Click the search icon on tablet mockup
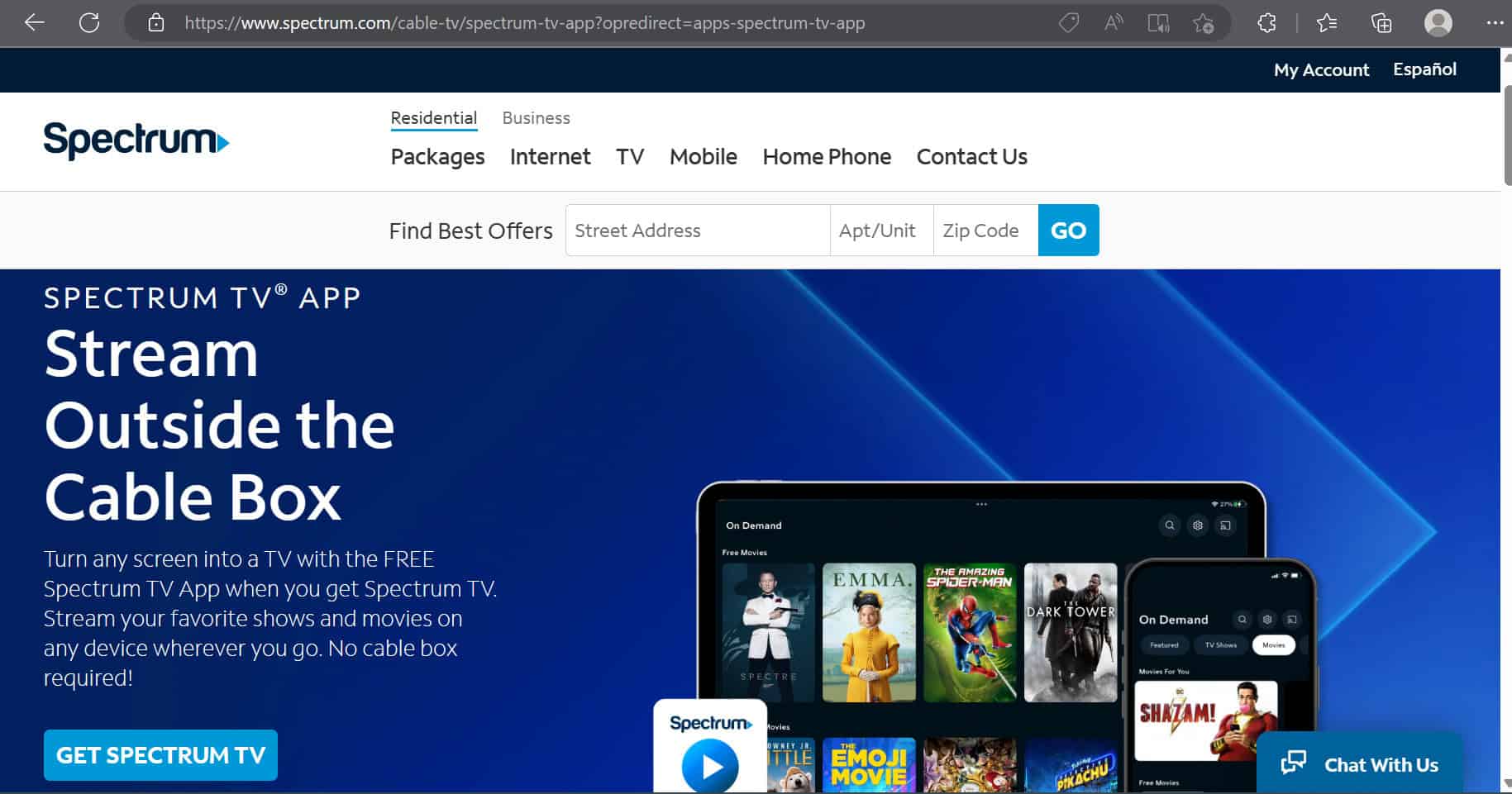Screen dimensions: 1512x794 (1170, 525)
